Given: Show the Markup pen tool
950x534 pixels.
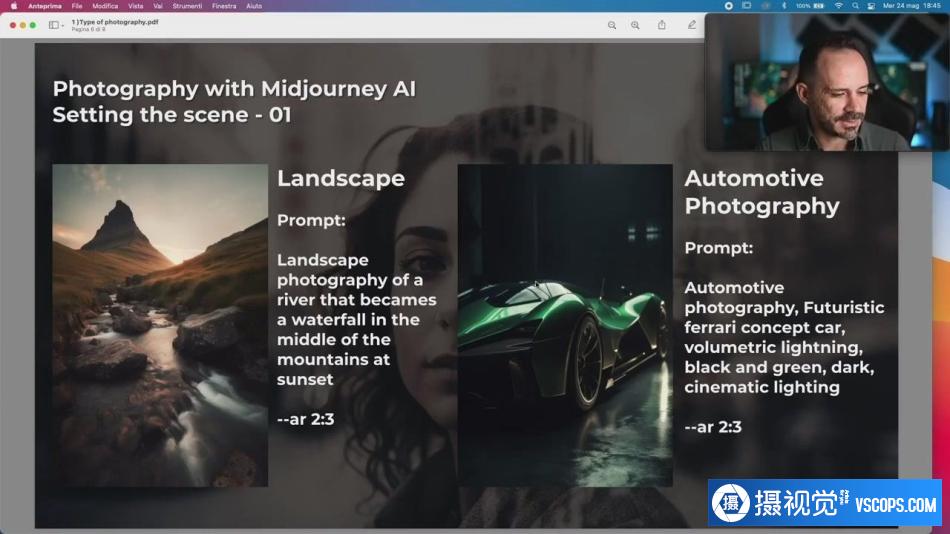Looking at the screenshot, I should 691,25.
